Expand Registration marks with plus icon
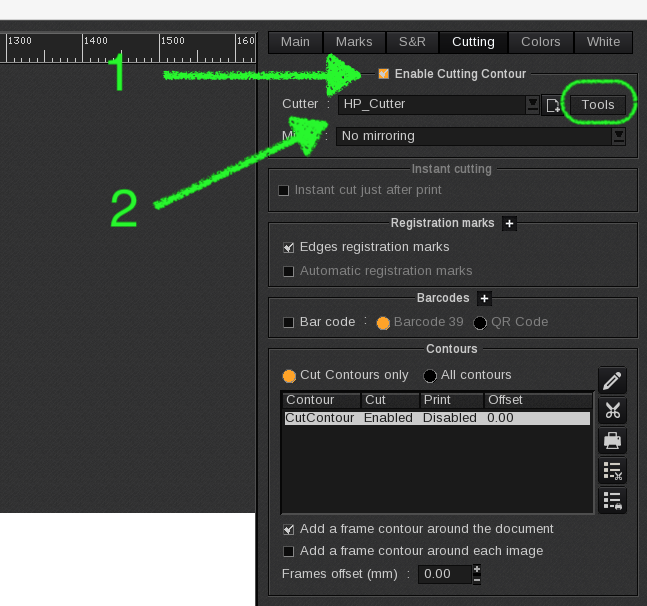This screenshot has height=606, width=647. (x=509, y=223)
